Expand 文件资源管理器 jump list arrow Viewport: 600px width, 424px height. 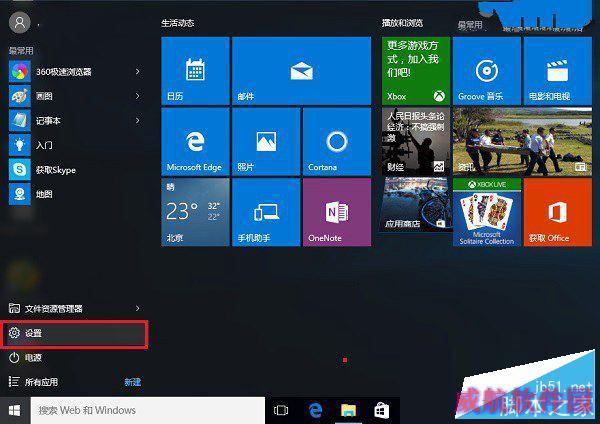point(138,308)
